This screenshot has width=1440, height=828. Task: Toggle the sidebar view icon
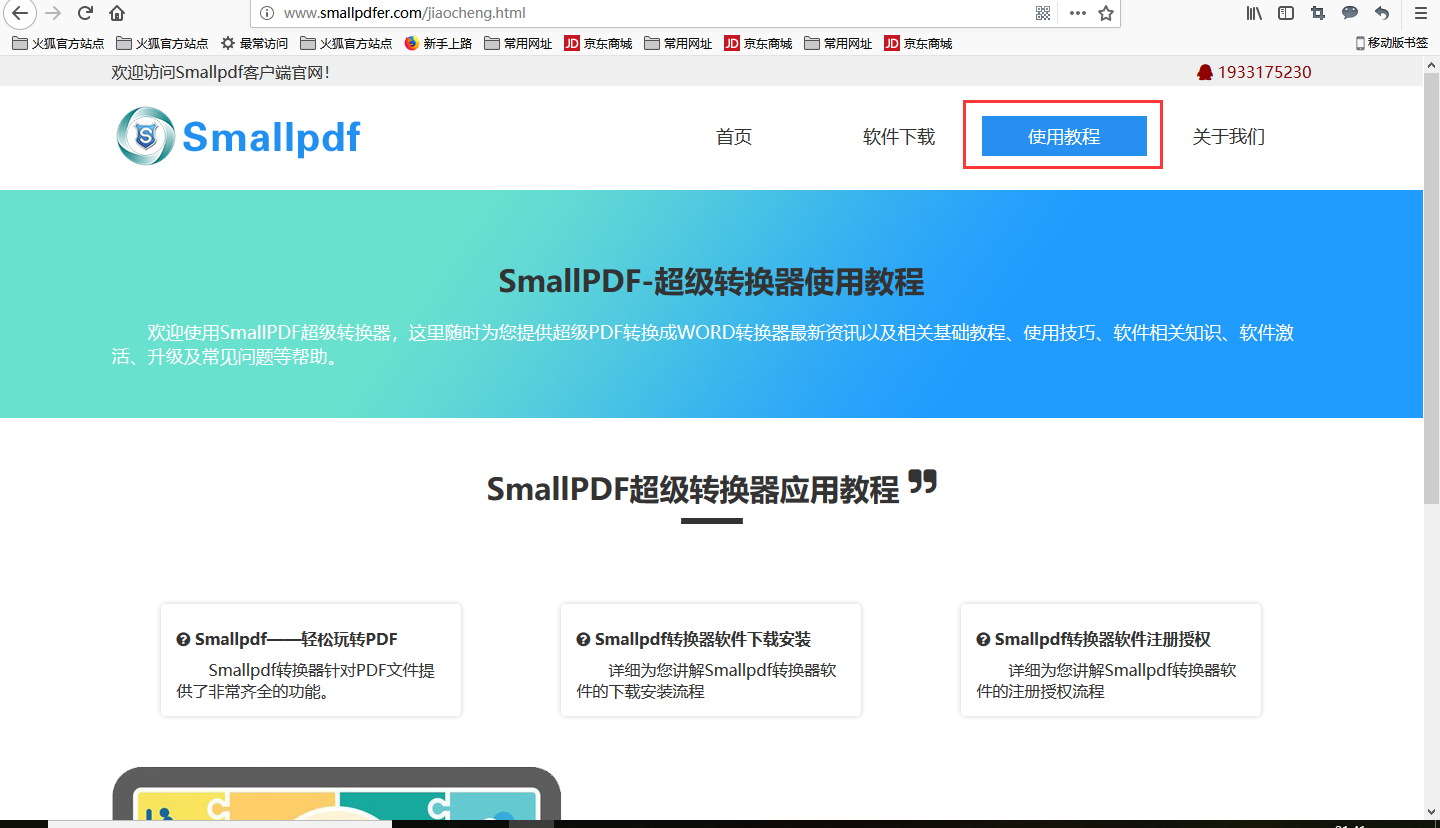click(1286, 13)
